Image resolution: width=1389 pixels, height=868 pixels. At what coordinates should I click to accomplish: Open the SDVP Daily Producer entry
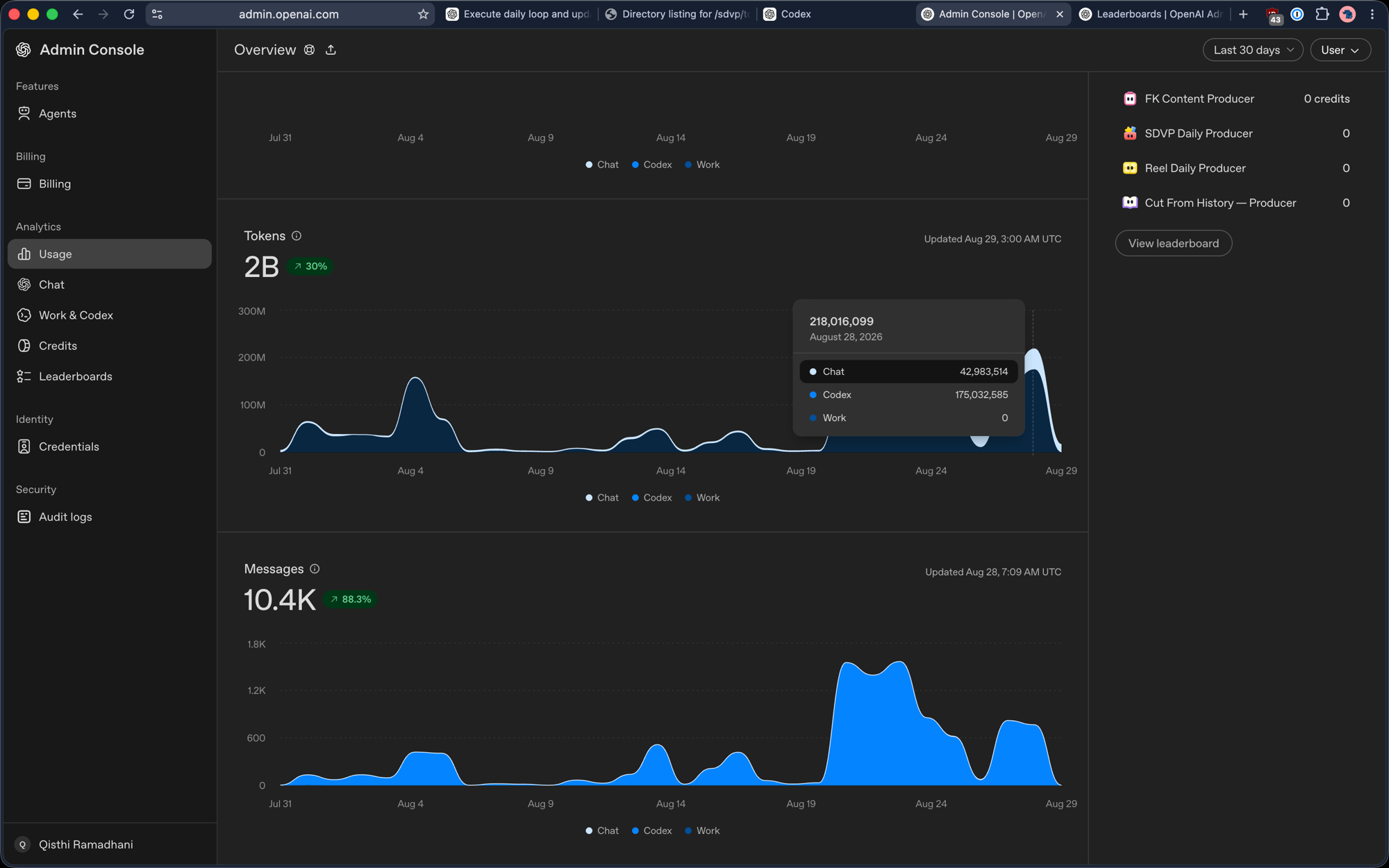pos(1236,133)
